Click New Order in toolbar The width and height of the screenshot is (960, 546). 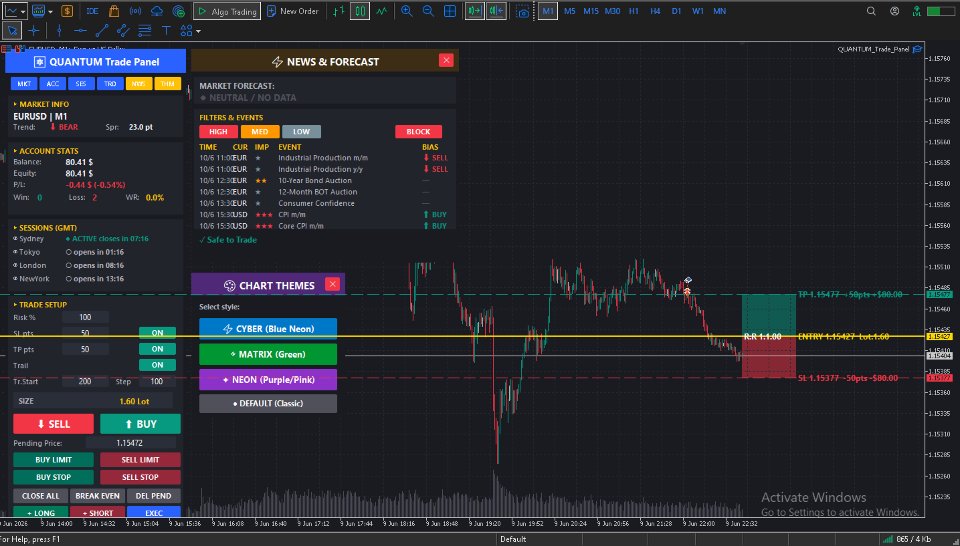click(x=293, y=11)
